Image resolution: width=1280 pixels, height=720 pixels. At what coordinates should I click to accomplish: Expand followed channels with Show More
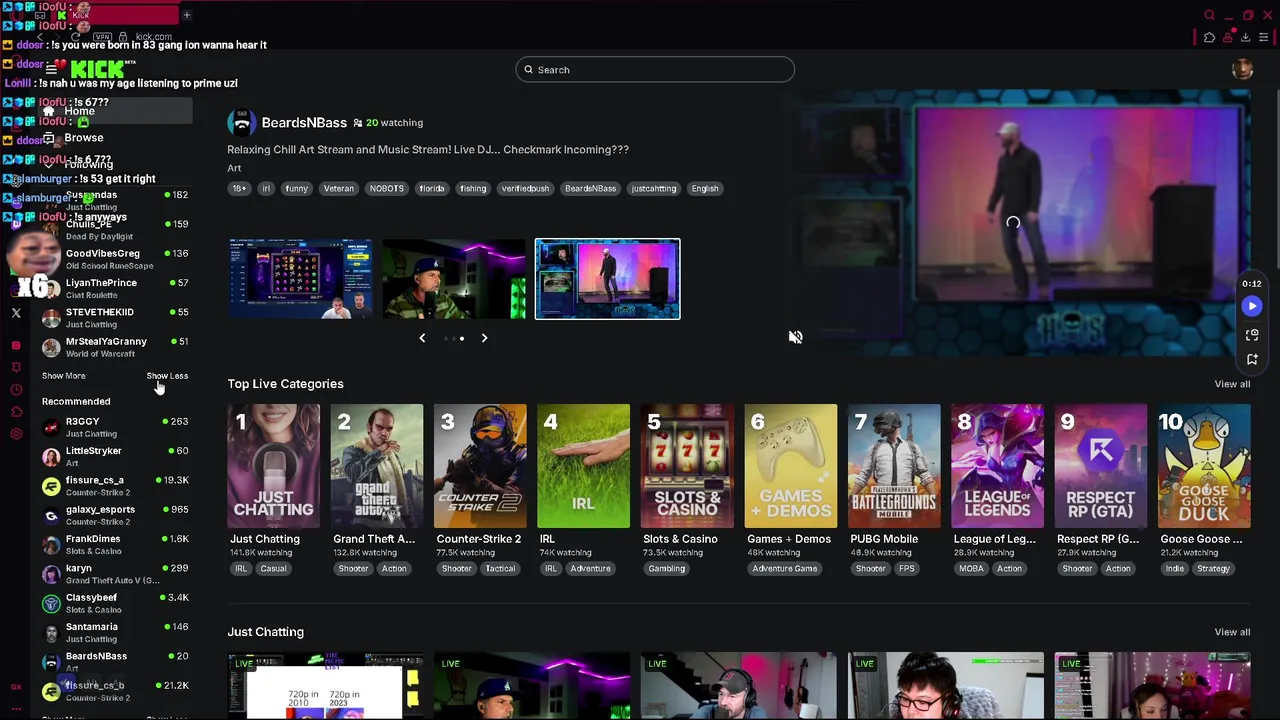(x=63, y=376)
